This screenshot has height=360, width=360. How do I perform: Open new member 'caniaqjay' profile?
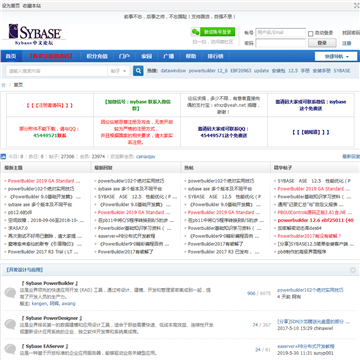[x=145, y=156]
